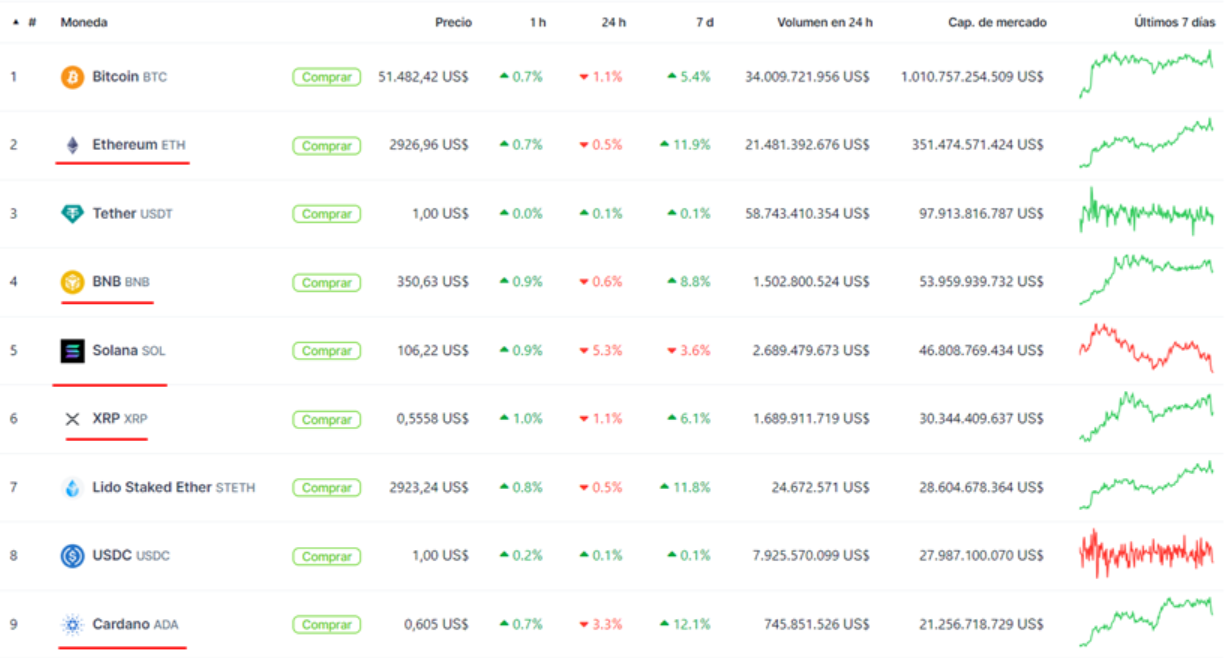
Task: View Tether's 7-day sparkline chart
Action: pos(1147,211)
